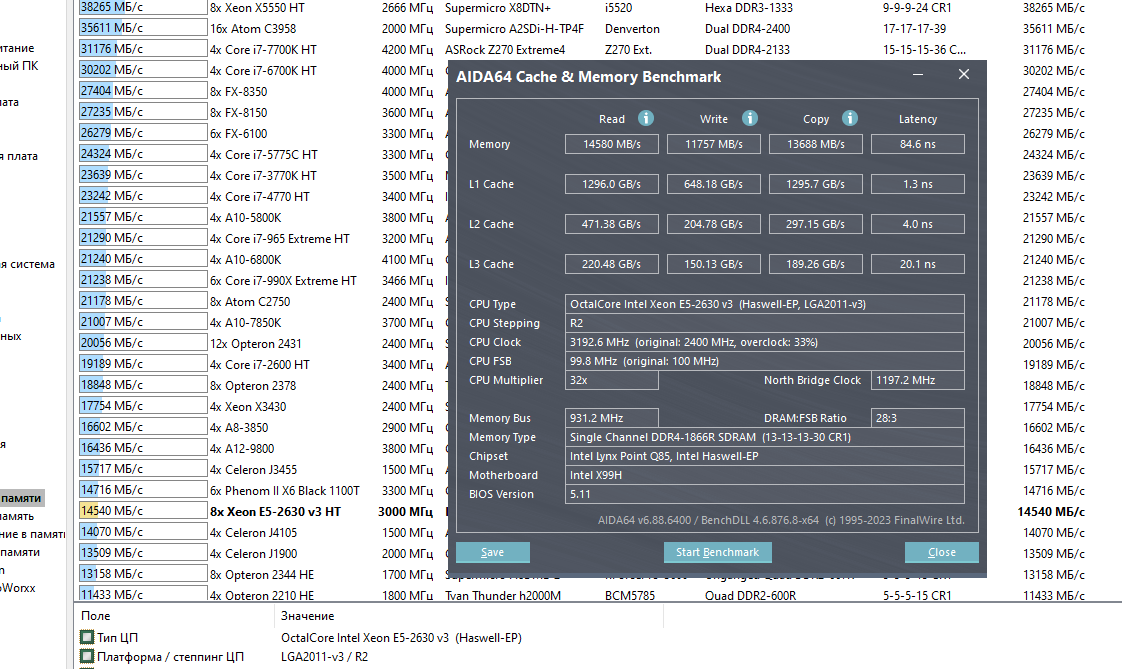Click the Тип ЦП field icon
1122x669 pixels.
coord(87,637)
